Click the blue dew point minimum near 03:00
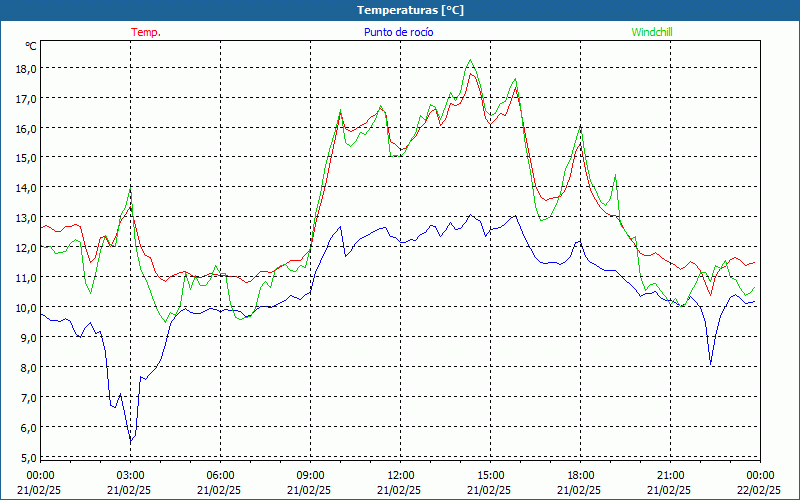Screen dimensions: 800x500 [x=131, y=441]
